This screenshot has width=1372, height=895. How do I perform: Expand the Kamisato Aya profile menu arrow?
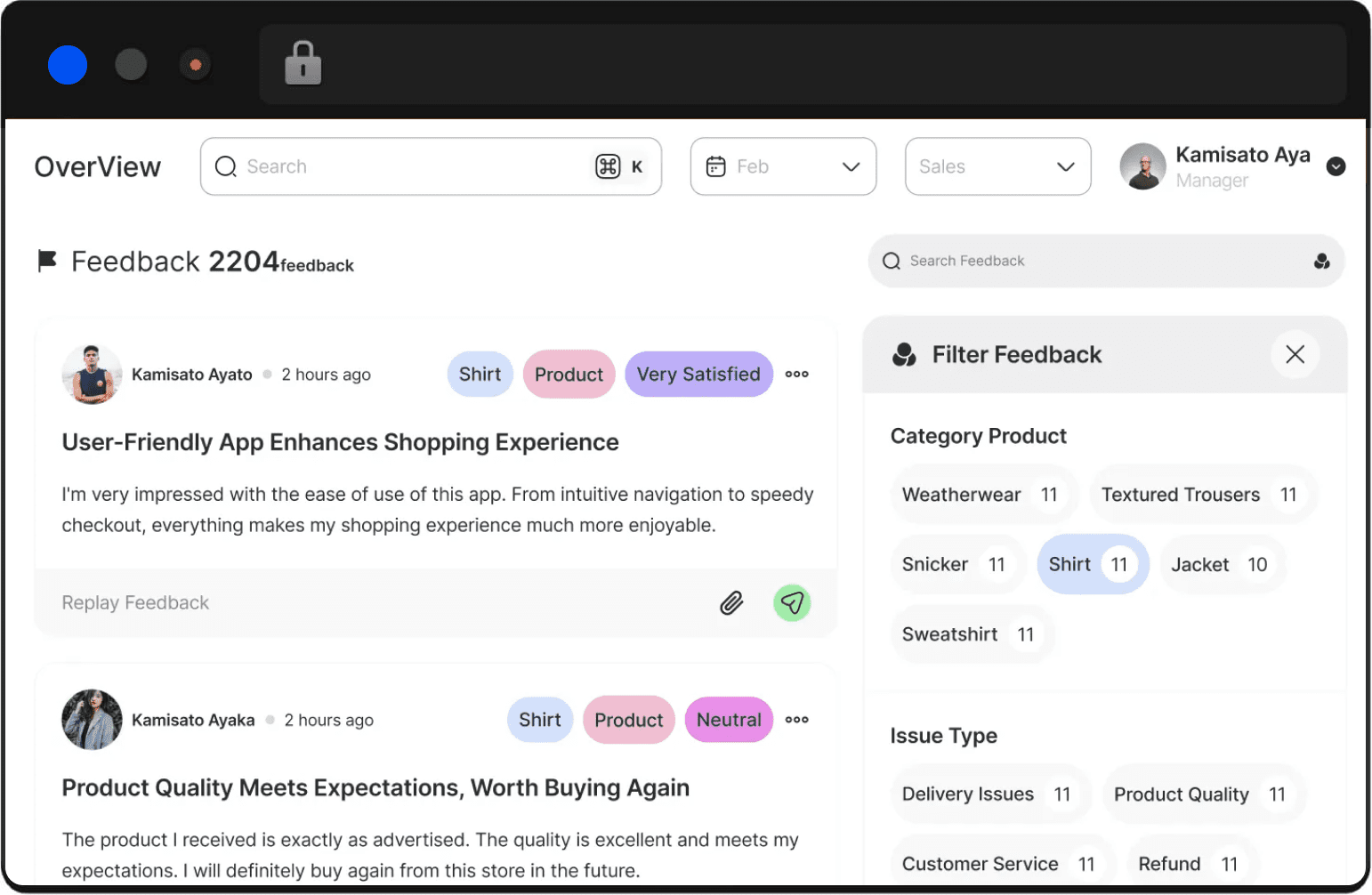pyautogui.click(x=1336, y=166)
